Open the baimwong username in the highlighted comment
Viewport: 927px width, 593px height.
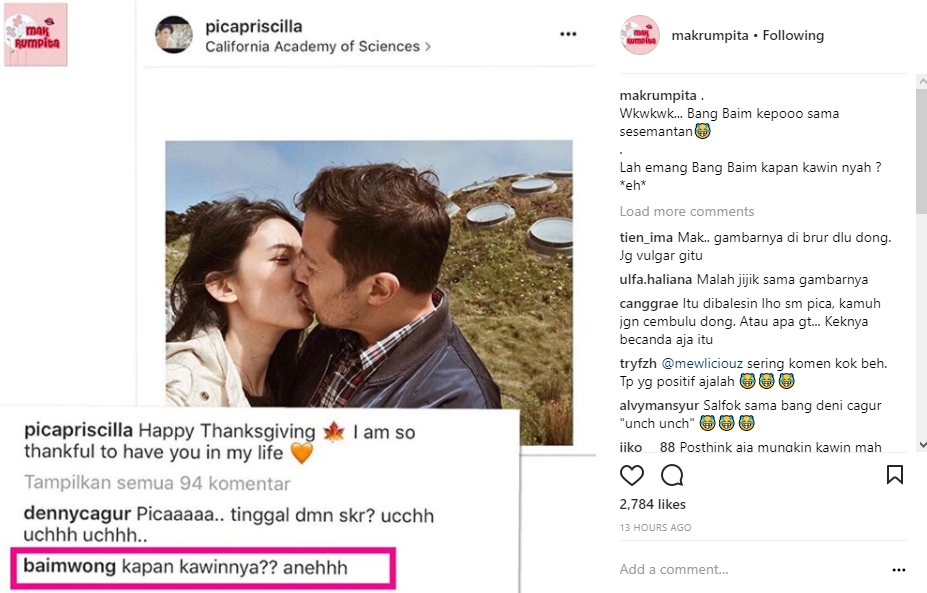(x=68, y=568)
